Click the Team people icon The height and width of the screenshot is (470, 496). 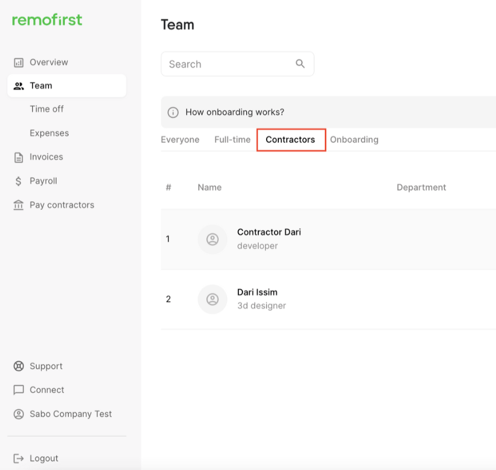coord(18,86)
